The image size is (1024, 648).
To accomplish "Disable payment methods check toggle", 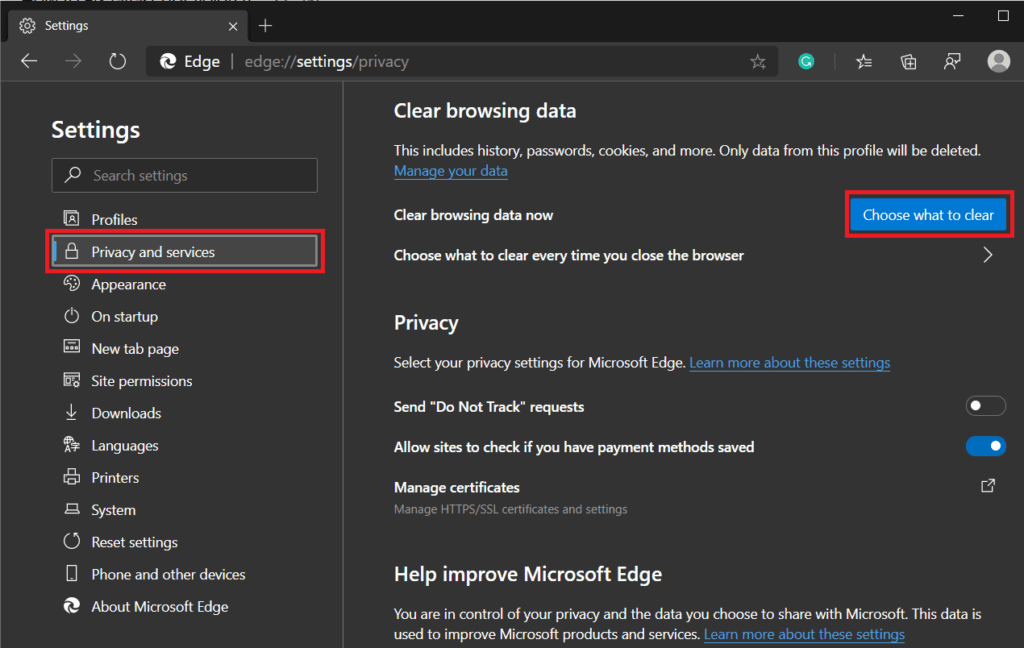I will 985,446.
